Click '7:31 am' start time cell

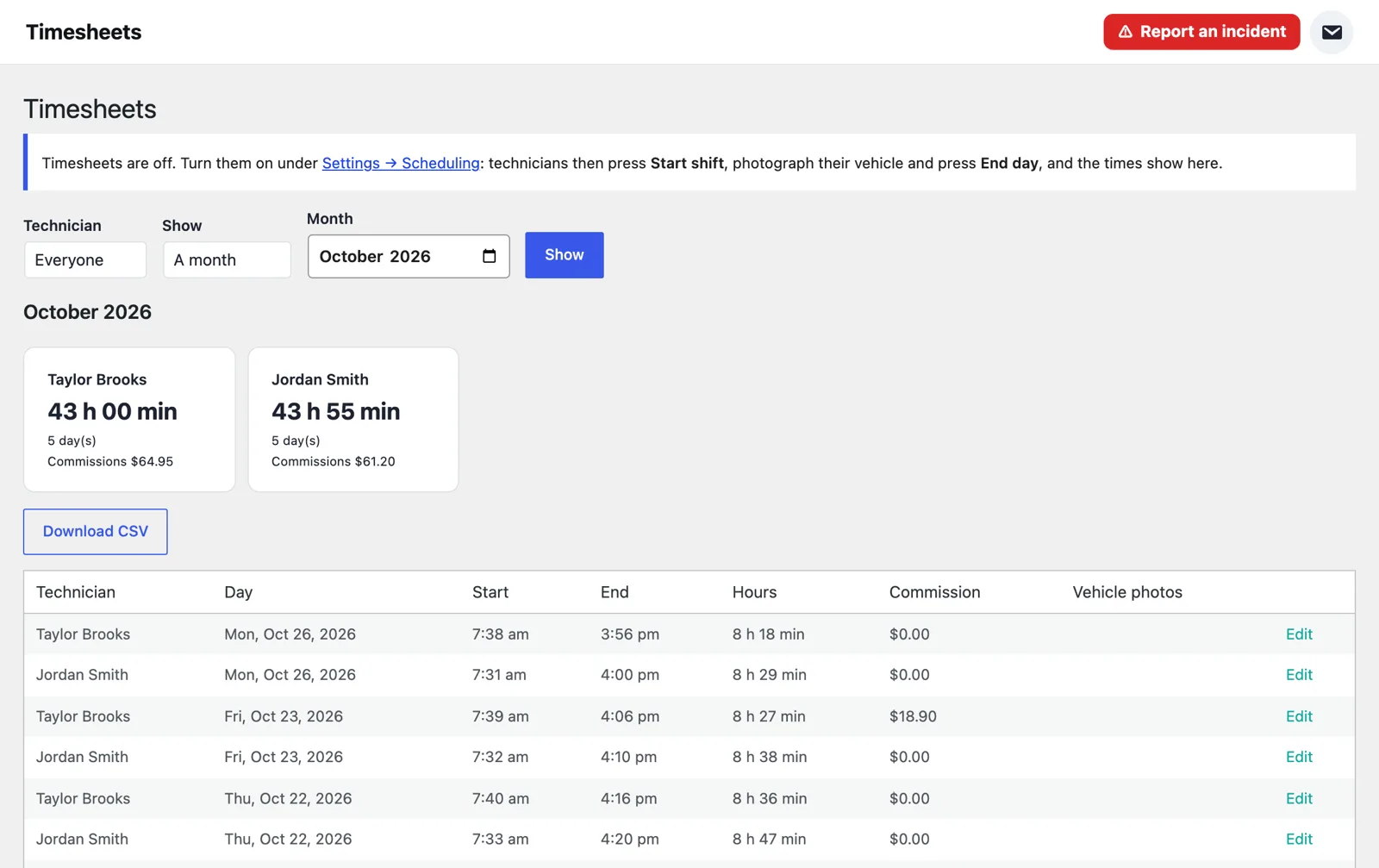[x=499, y=675]
